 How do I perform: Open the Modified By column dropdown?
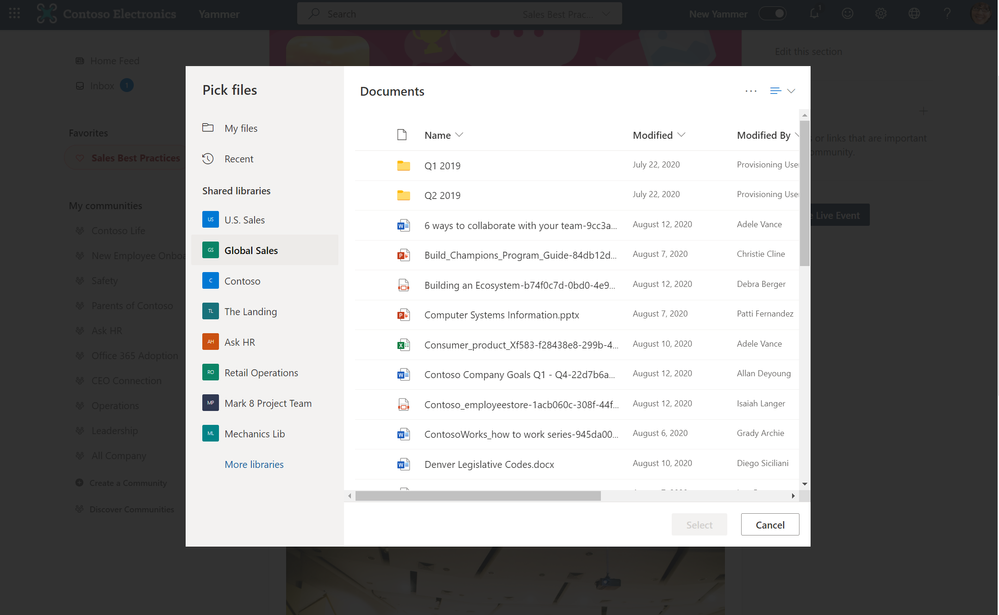[796, 134]
